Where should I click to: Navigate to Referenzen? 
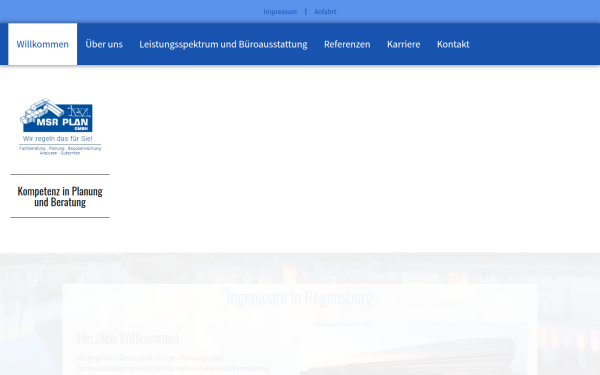(x=347, y=44)
